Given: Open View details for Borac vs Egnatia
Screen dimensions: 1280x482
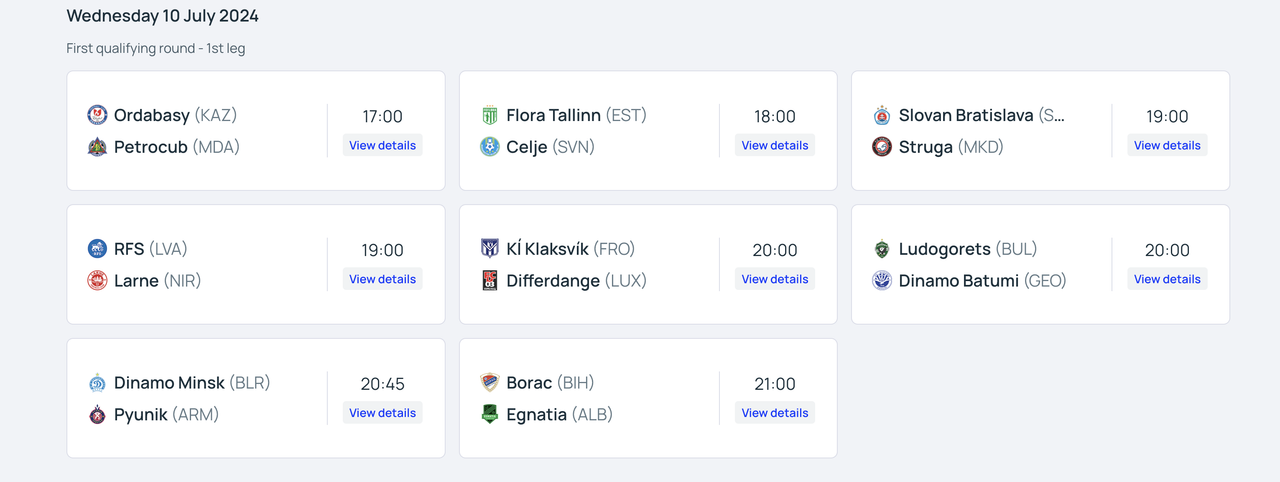Looking at the screenshot, I should (775, 412).
